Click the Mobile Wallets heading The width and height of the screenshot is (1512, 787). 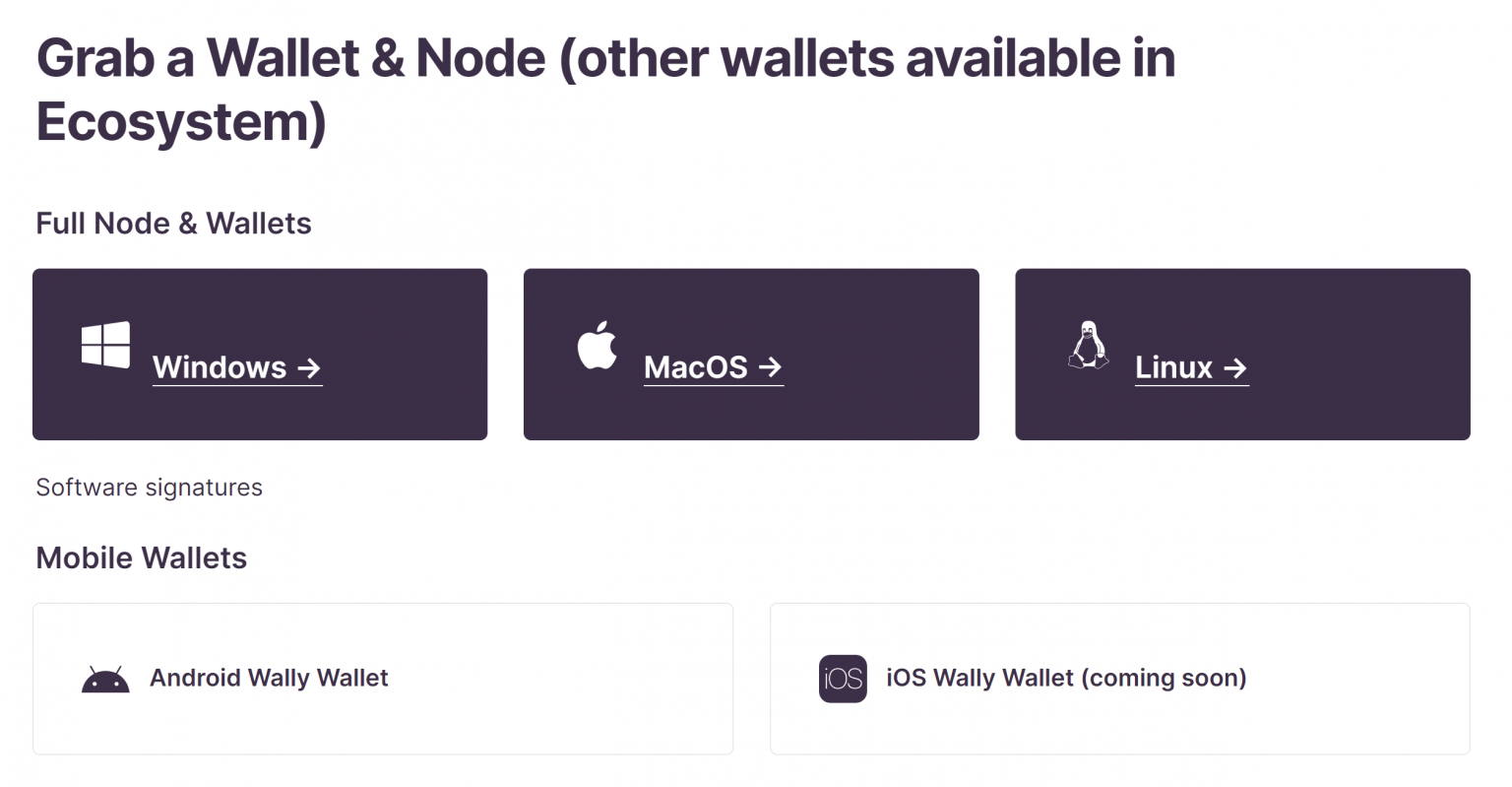[x=141, y=557]
